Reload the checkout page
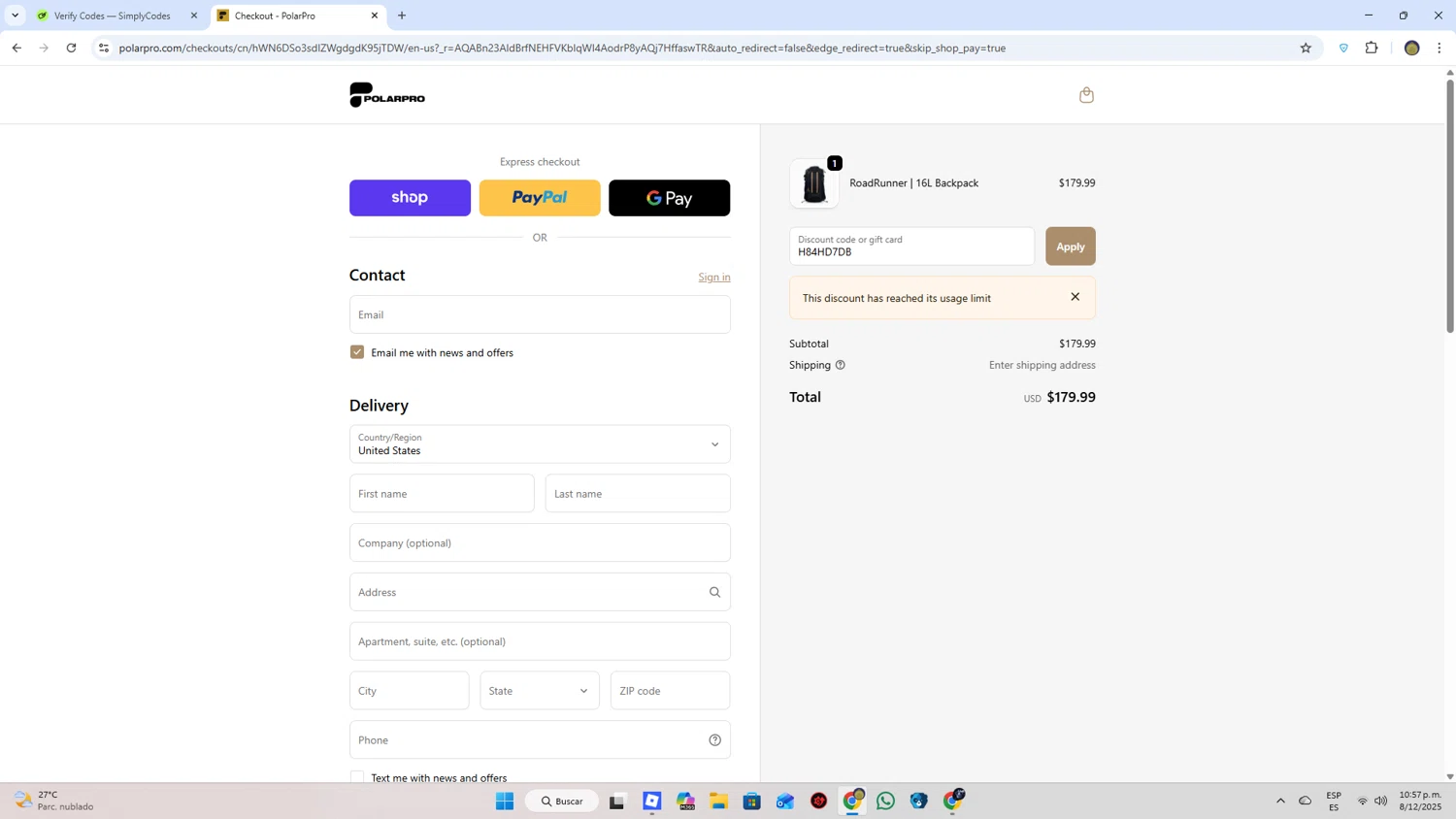Image resolution: width=1456 pixels, height=819 pixels. tap(71, 48)
